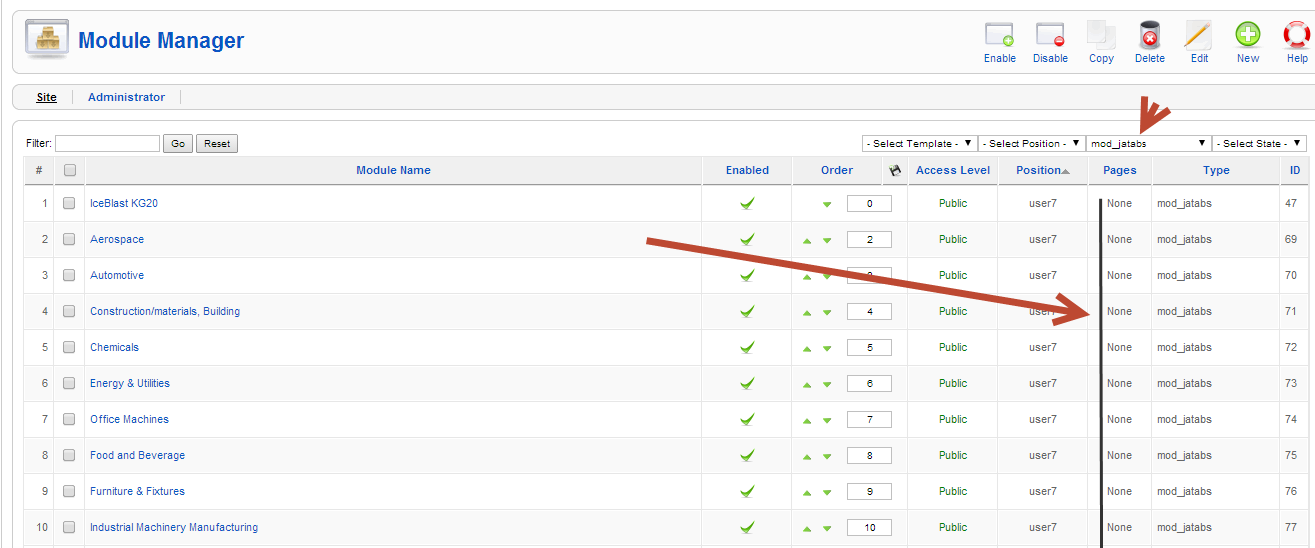This screenshot has width=1315, height=548.
Task: Click the order field for Furniture & Fixtures
Action: (x=869, y=492)
